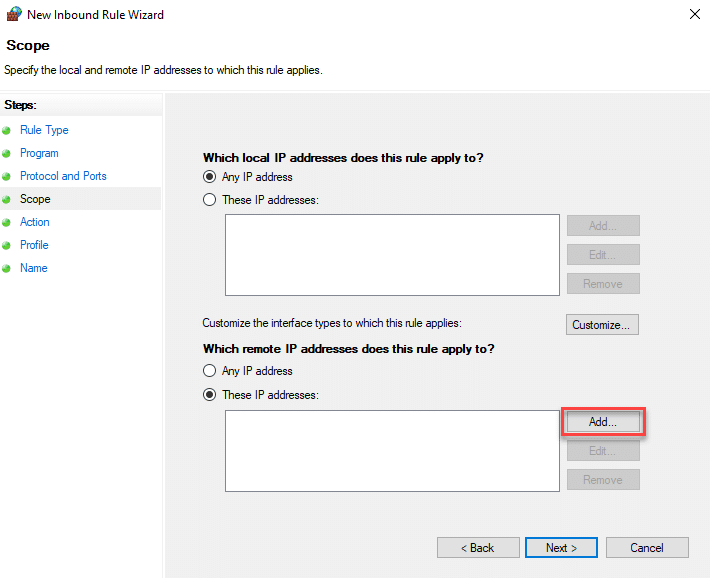Choose remote 'Any IP address' radio option

(210, 371)
